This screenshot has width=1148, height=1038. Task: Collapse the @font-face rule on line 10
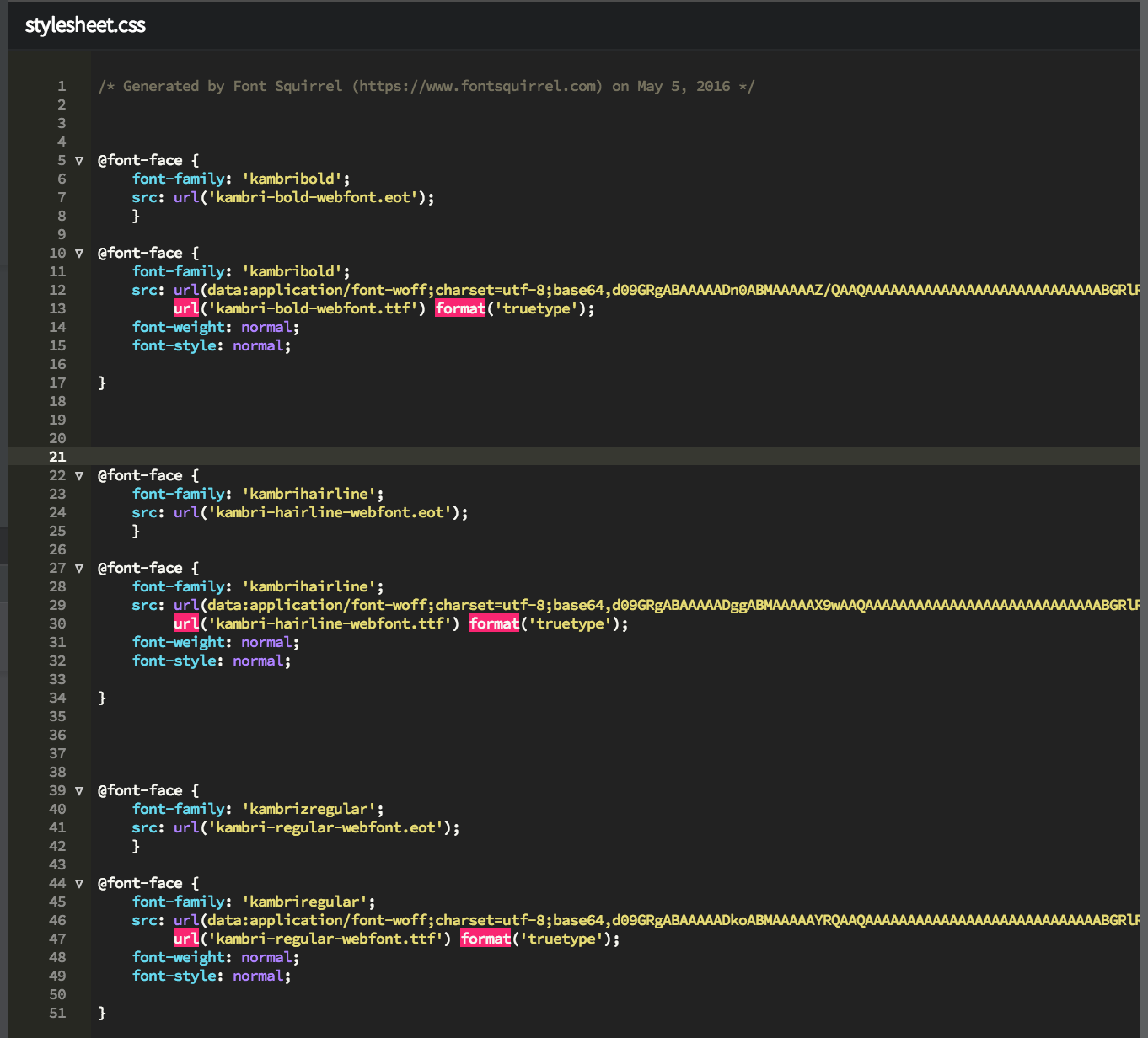pos(79,253)
